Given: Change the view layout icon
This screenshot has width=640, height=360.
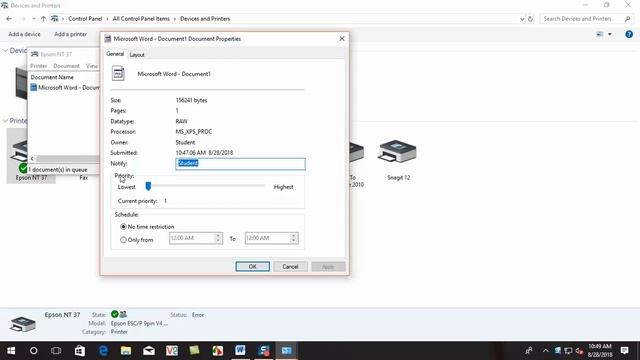Looking at the screenshot, I should 600,34.
